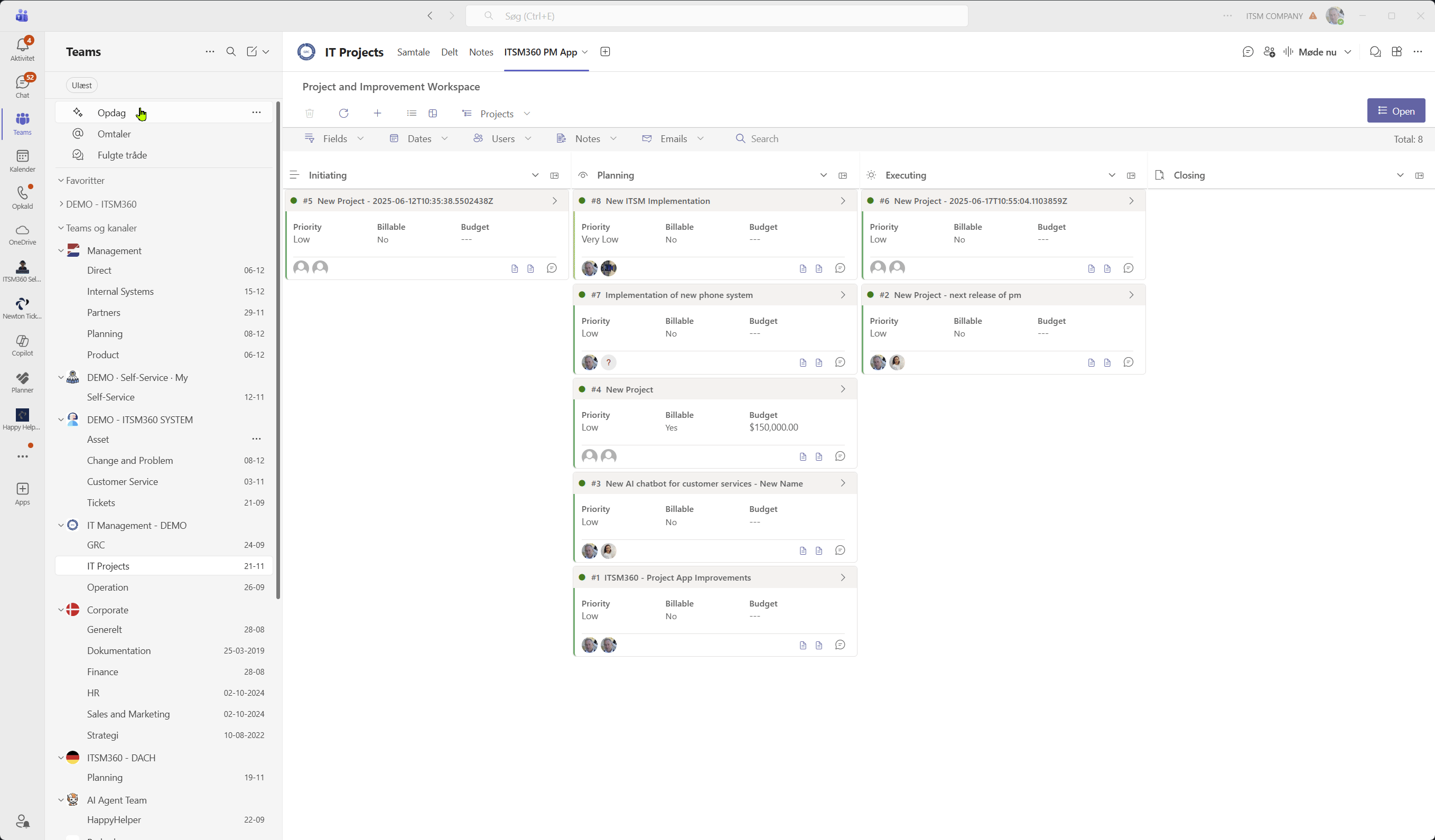1435x840 pixels.
Task: Switch to the Notes tab
Action: tap(481, 52)
